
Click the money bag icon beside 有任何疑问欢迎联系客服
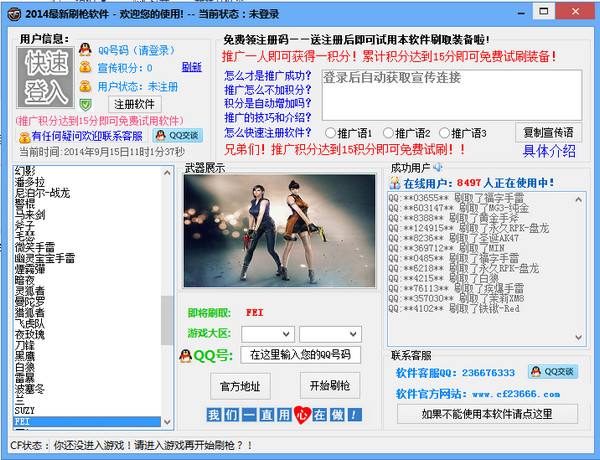(x=24, y=137)
